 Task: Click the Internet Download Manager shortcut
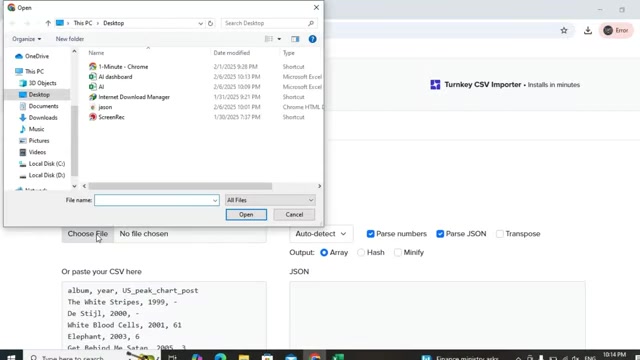coord(134,97)
